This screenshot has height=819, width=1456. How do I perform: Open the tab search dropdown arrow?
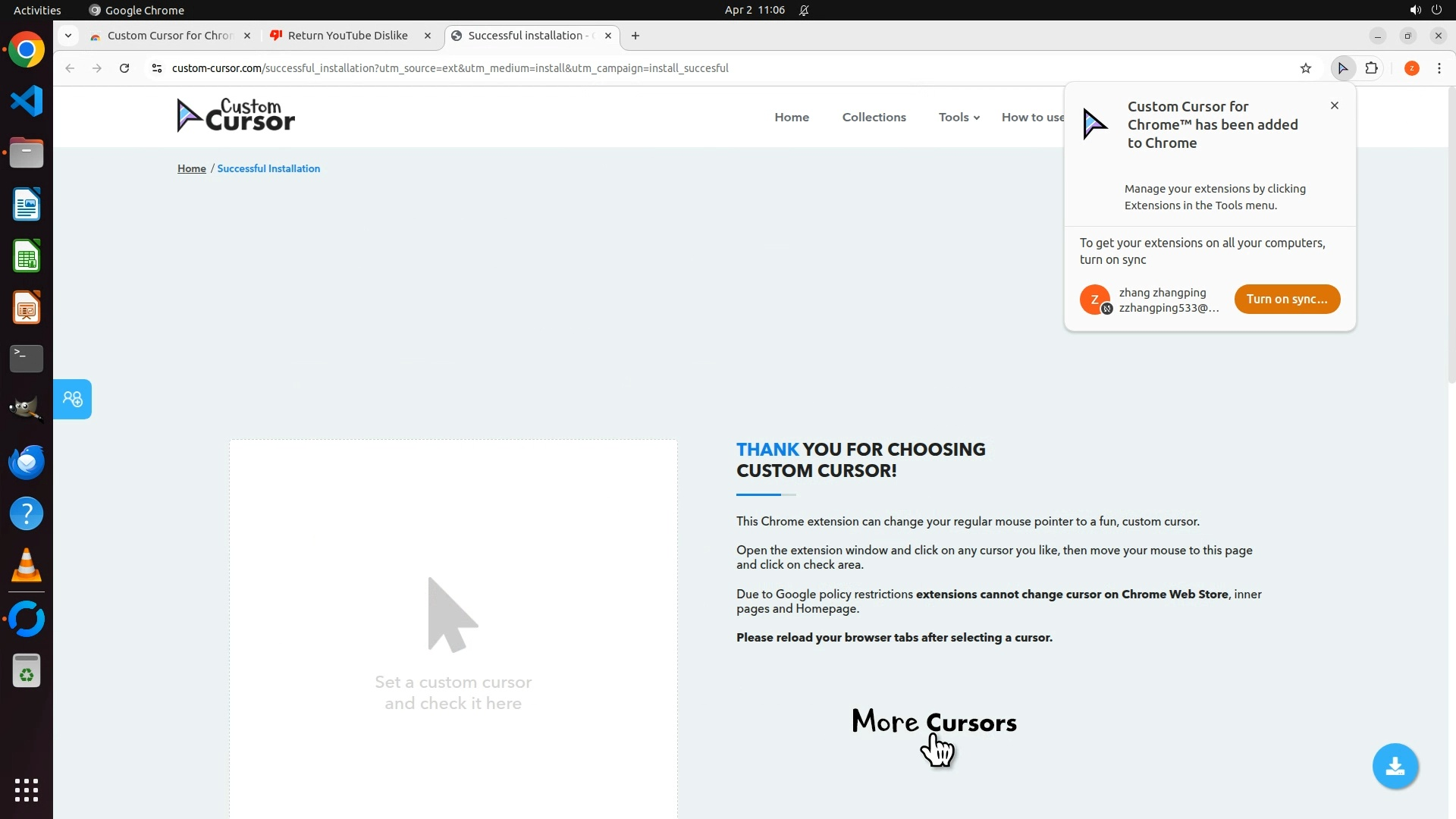(68, 36)
